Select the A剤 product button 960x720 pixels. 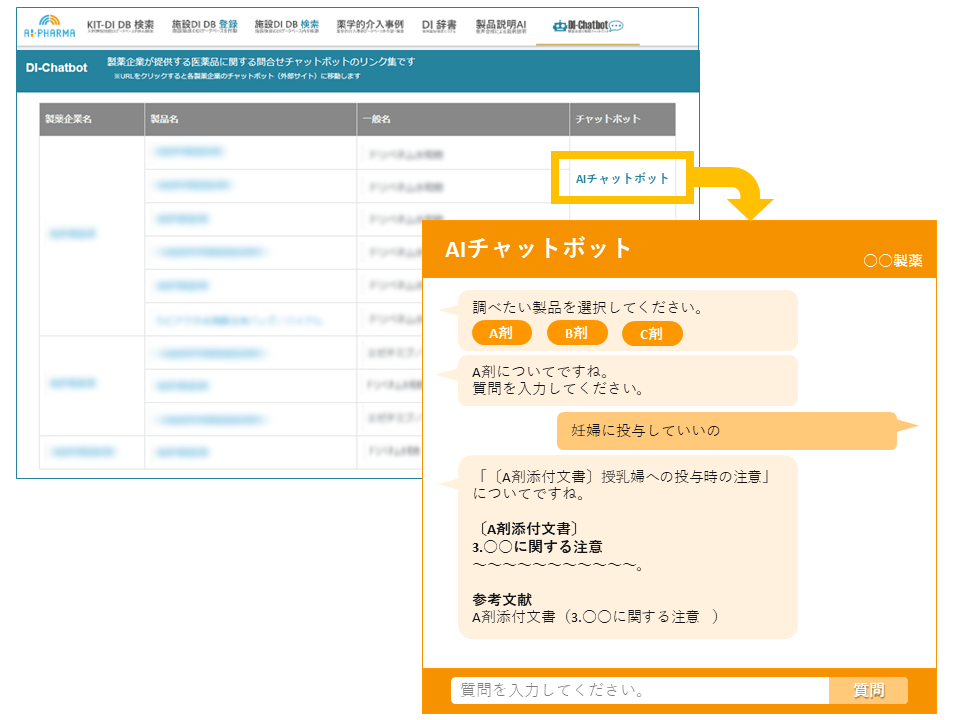click(x=501, y=334)
